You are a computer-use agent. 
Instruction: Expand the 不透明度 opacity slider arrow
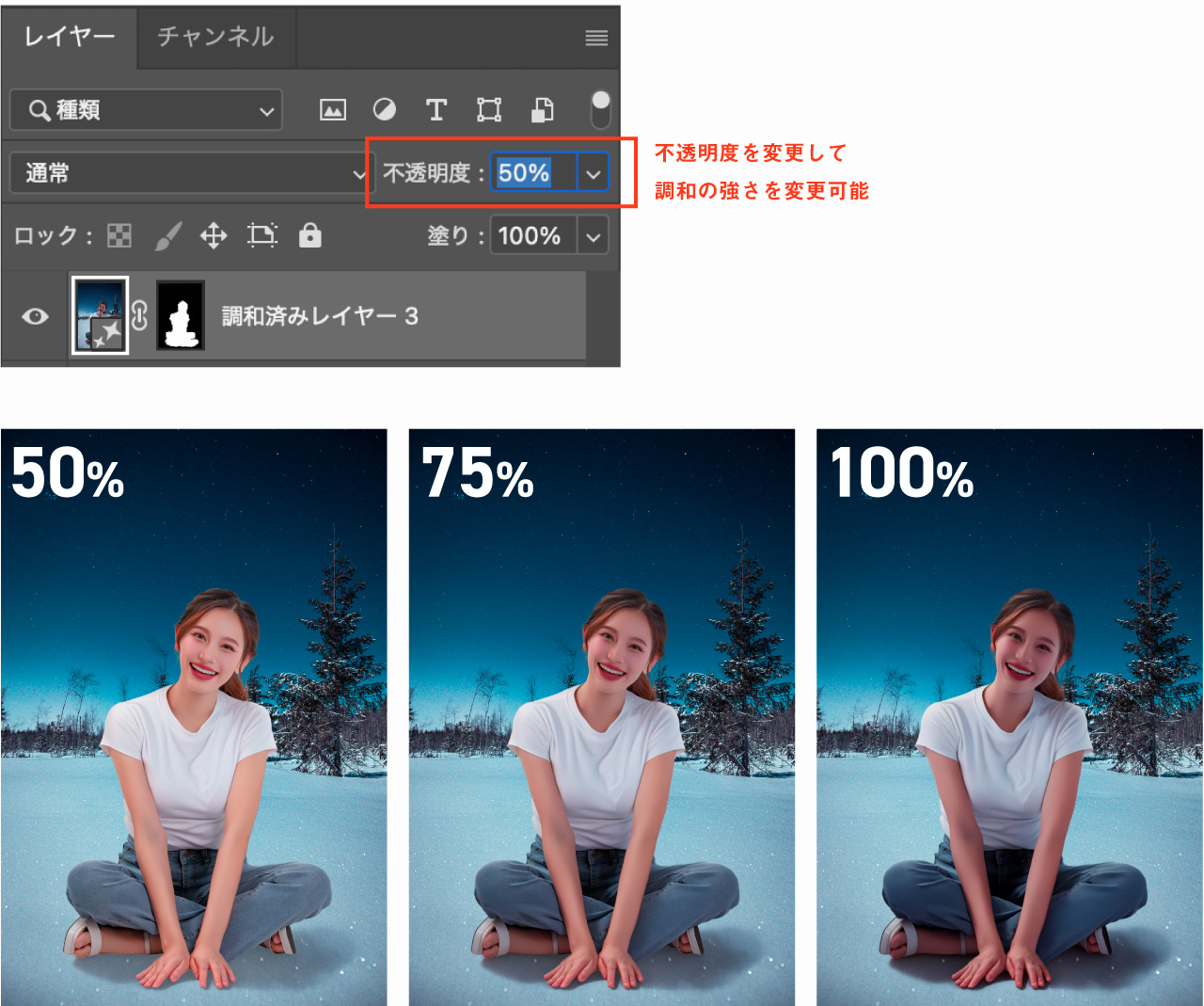(x=594, y=174)
